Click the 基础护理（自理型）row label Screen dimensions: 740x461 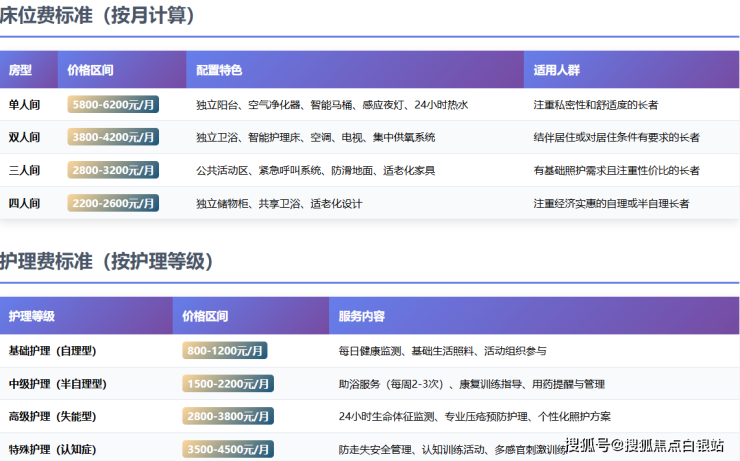pos(58,351)
